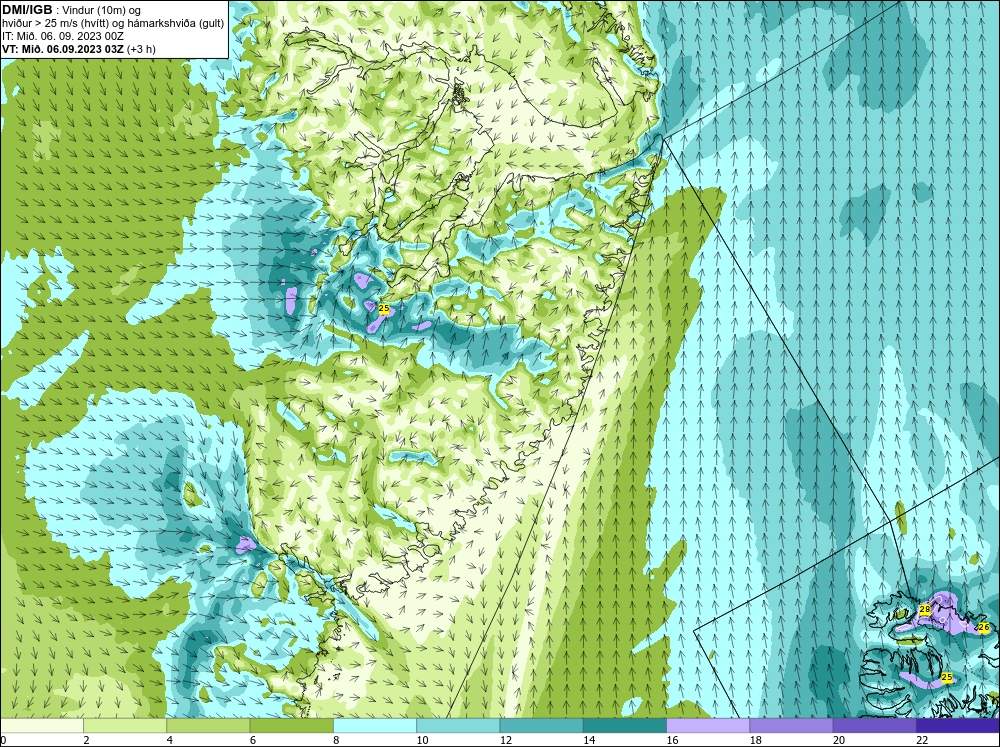Screen dimensions: 1000x747
Task: Click the legend tick value 2
Action: pyautogui.click(x=86, y=739)
